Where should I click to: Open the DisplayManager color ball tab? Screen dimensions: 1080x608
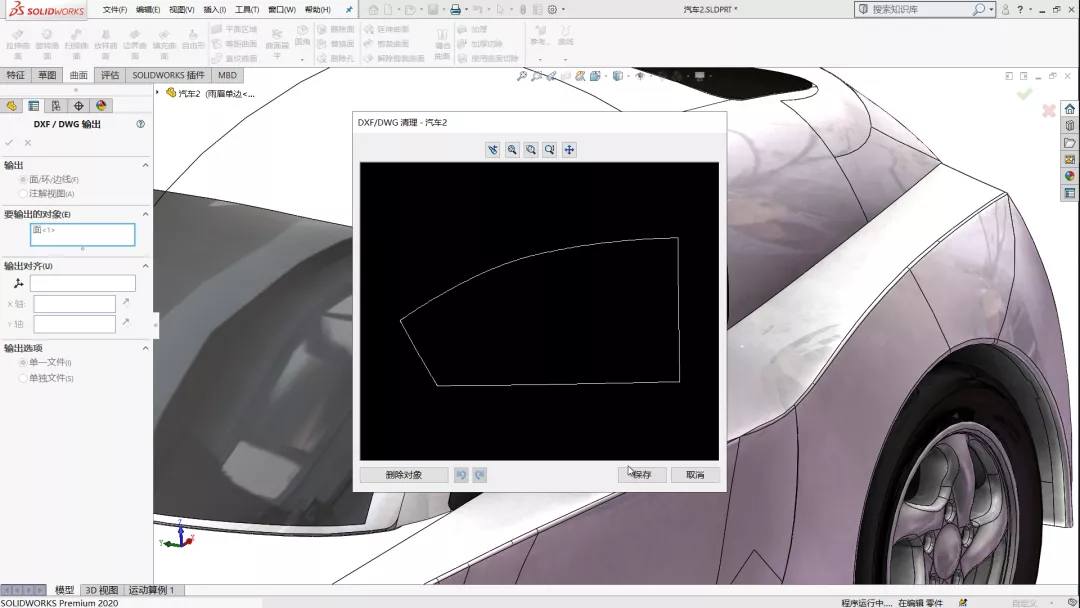coord(100,106)
